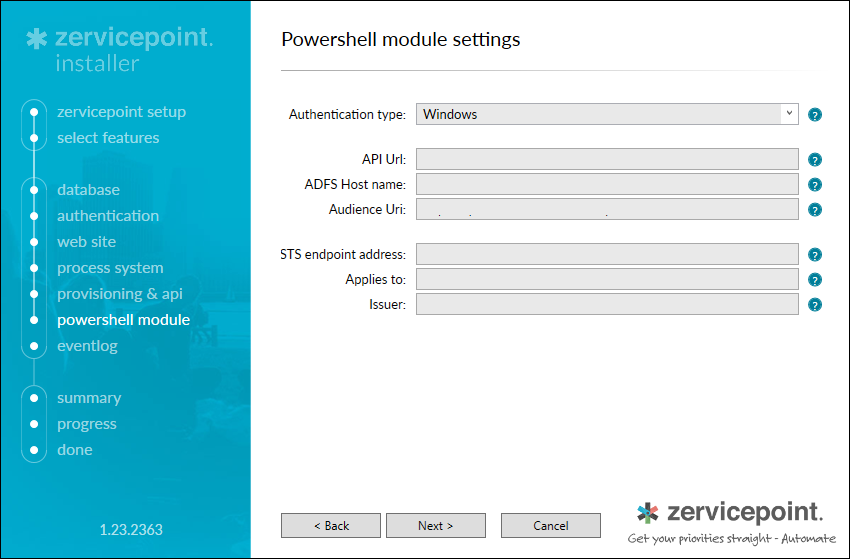Cancel the installer

[551, 525]
